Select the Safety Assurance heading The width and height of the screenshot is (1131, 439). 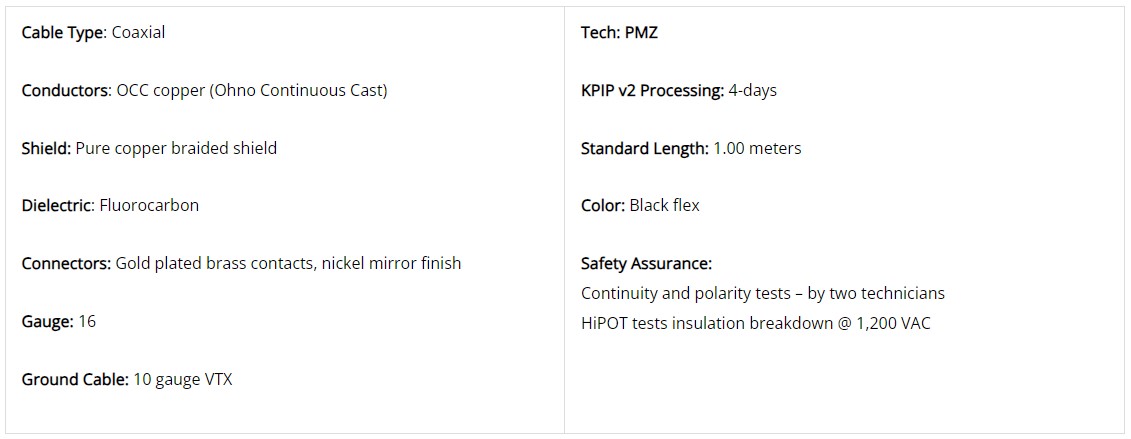click(x=646, y=263)
